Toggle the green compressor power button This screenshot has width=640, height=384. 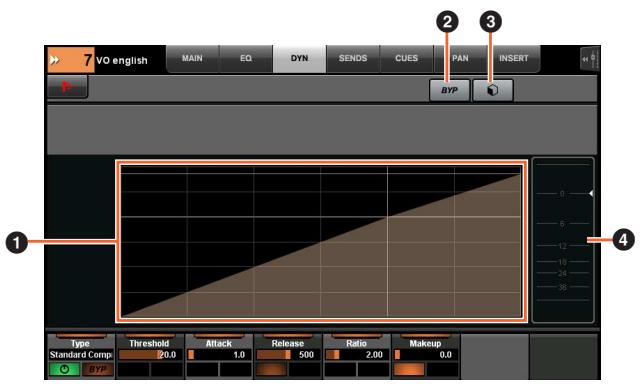pyautogui.click(x=64, y=369)
